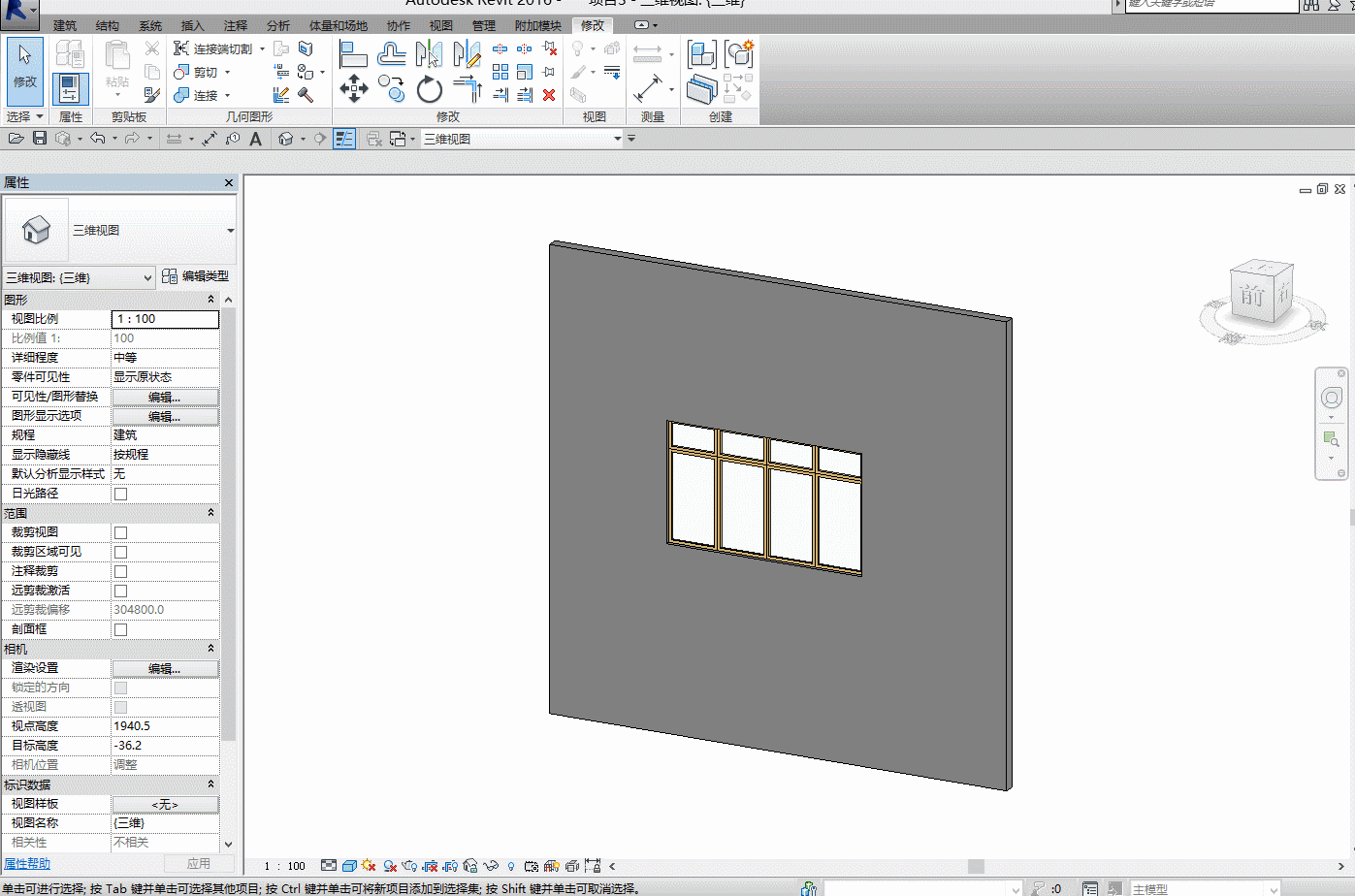Click the Text 'A' icon in quick toolbar
The width and height of the screenshot is (1355, 896).
click(256, 139)
